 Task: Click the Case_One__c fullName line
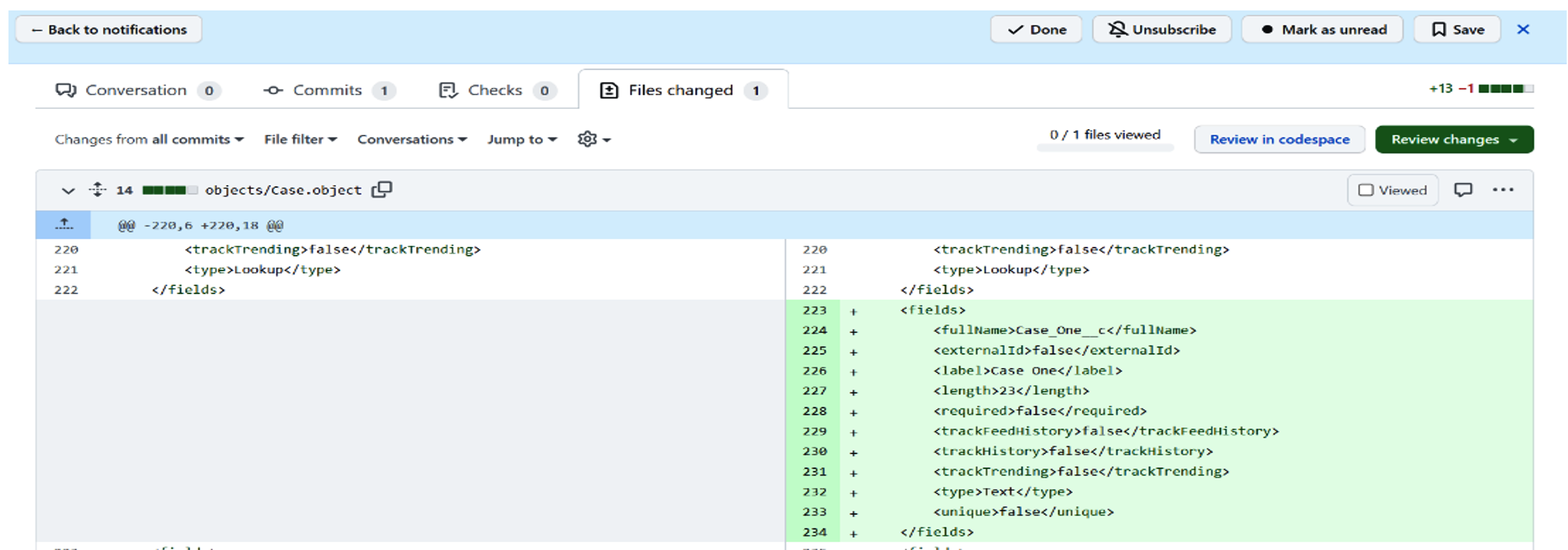click(1064, 330)
